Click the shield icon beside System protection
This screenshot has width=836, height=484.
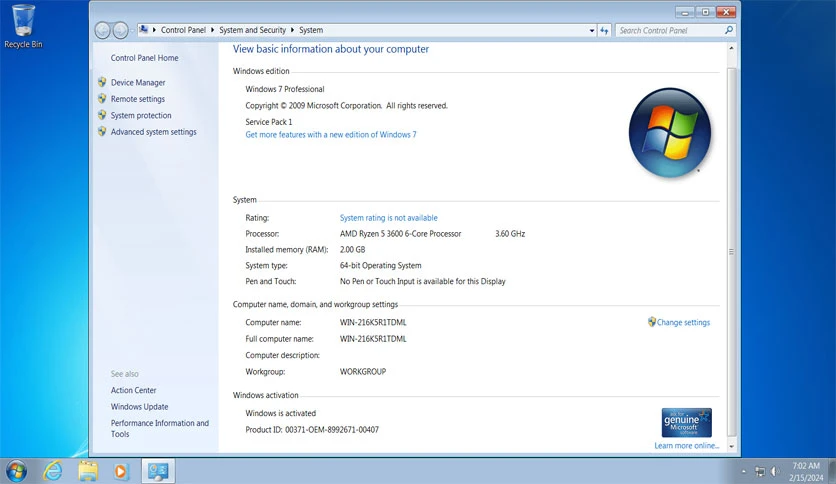102,115
